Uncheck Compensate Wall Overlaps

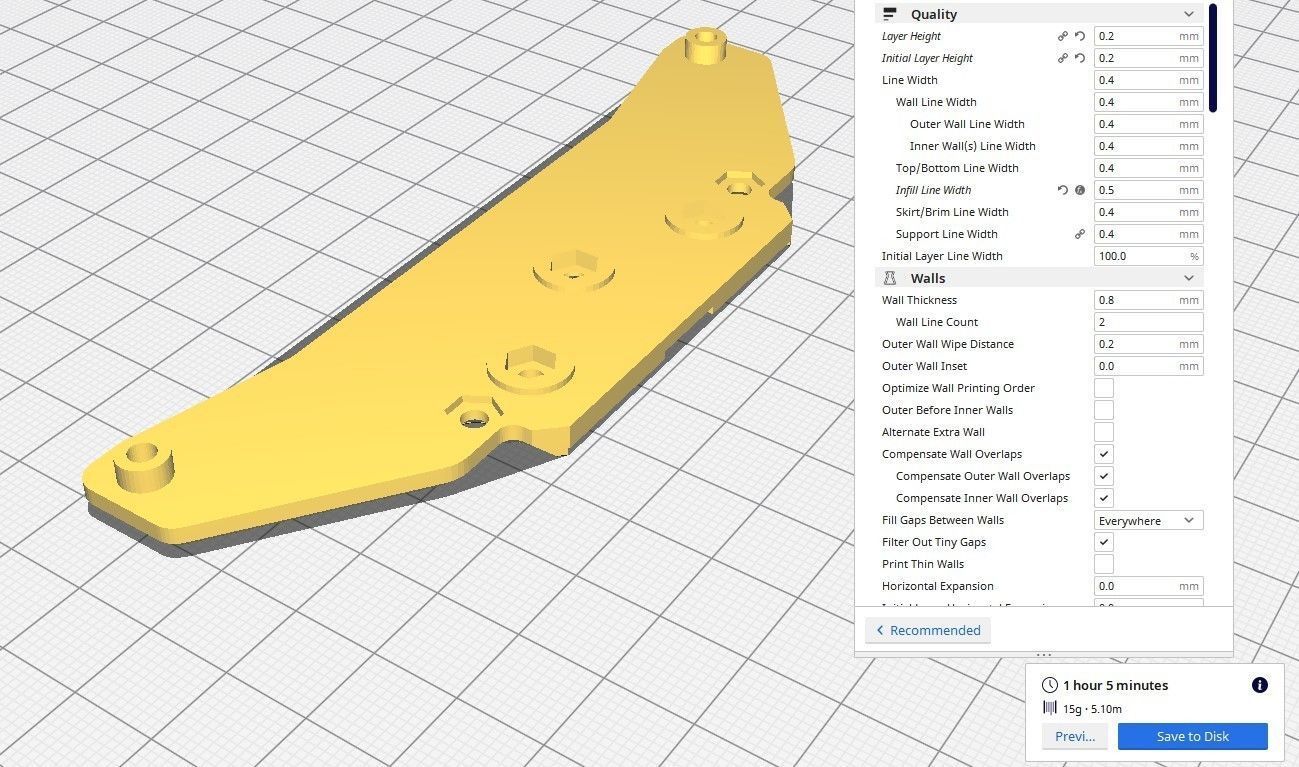pyautogui.click(x=1104, y=454)
